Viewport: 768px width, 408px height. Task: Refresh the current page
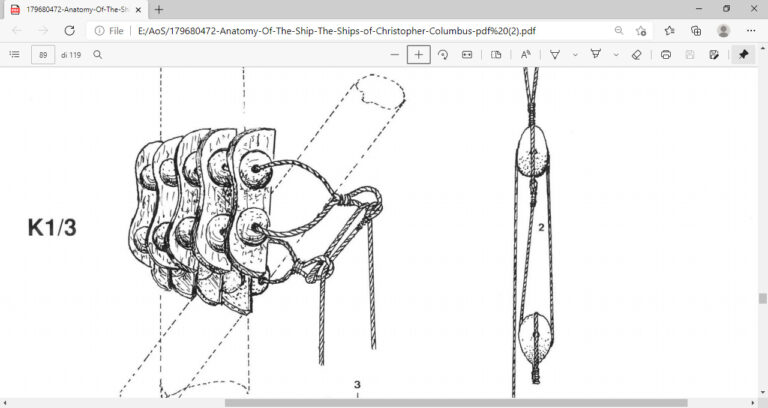pyautogui.click(x=69, y=31)
